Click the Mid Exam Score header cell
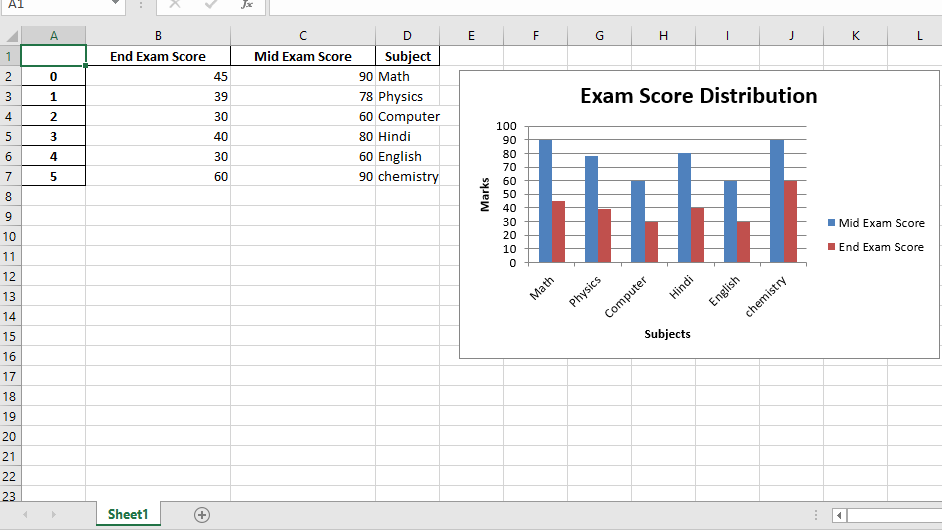 (303, 56)
